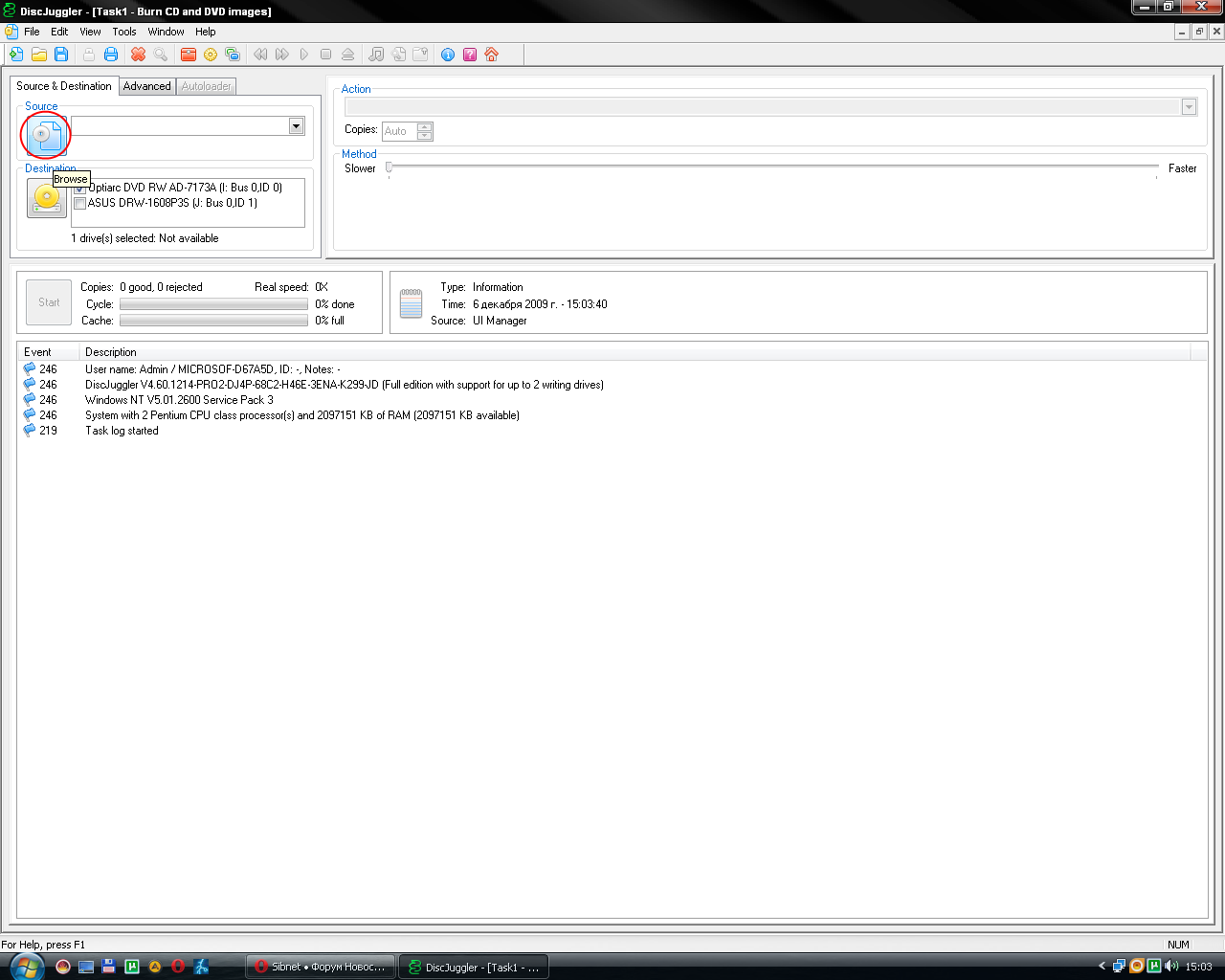Switch to the Advanced tab
Viewport: 1225px width, 980px height.
[x=147, y=86]
